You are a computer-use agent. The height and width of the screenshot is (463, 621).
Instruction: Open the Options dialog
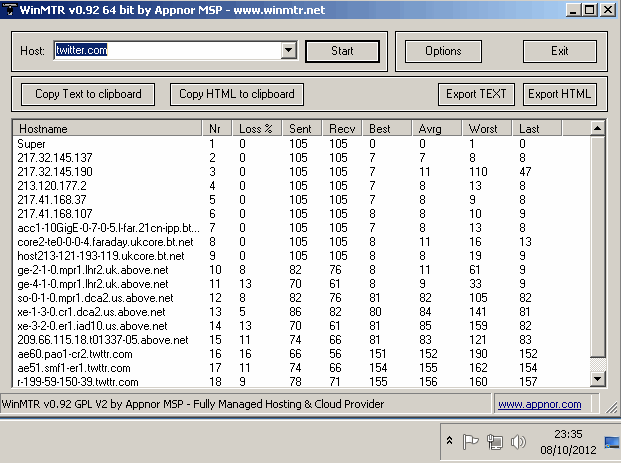click(443, 51)
